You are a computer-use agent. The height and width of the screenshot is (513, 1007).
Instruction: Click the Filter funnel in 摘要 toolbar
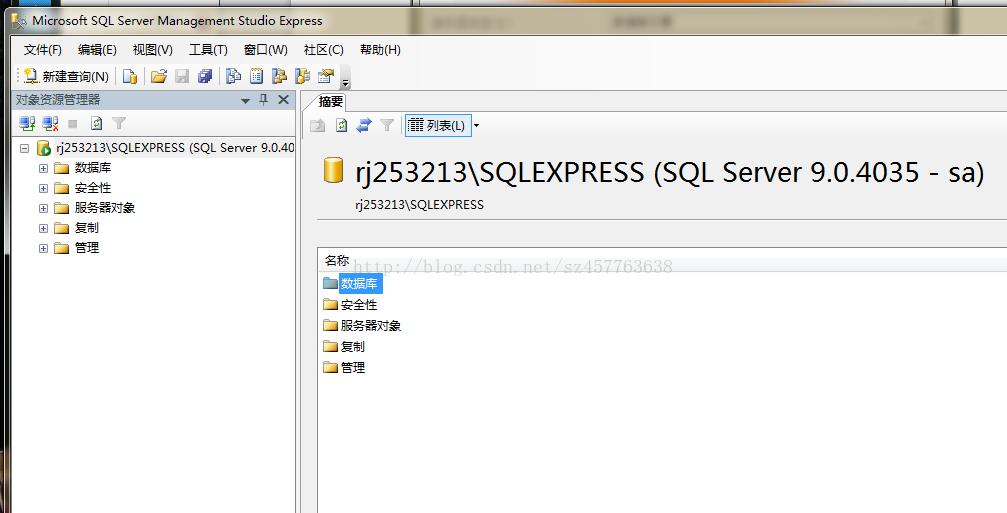(387, 125)
